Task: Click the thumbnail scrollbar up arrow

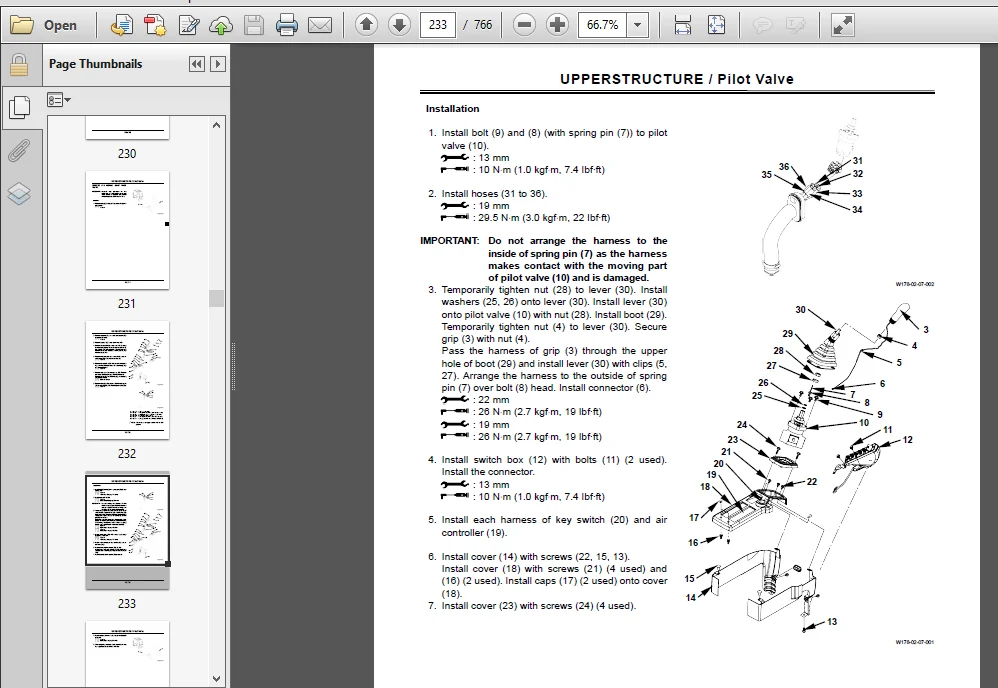Action: click(x=216, y=125)
